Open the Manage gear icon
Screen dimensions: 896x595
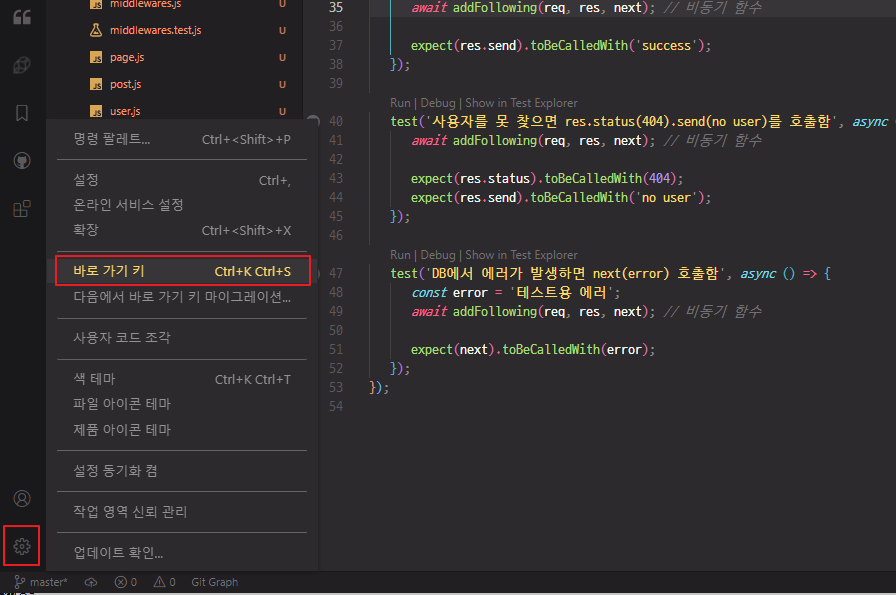coord(22,546)
